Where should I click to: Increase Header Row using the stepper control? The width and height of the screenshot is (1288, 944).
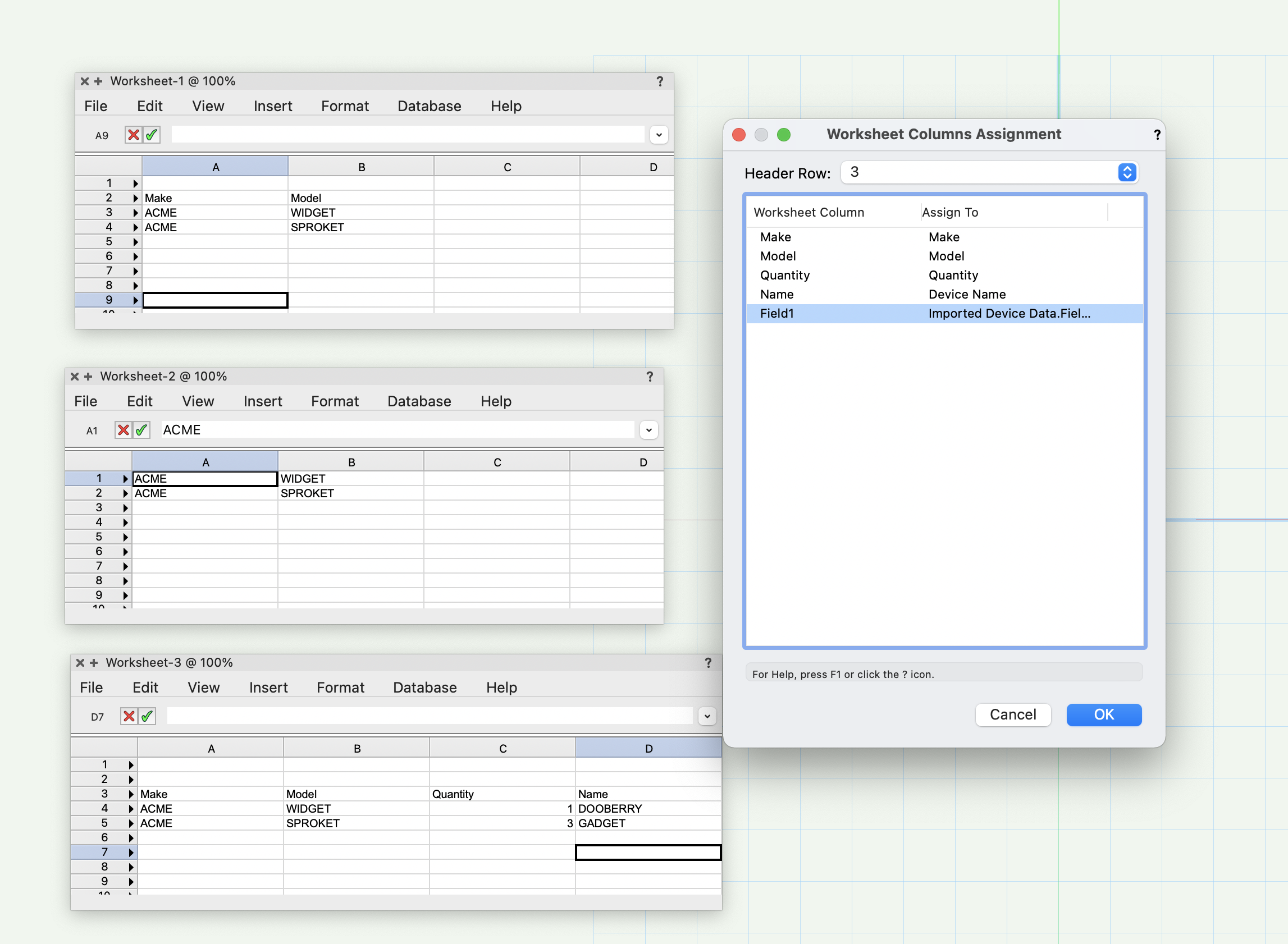click(x=1126, y=169)
